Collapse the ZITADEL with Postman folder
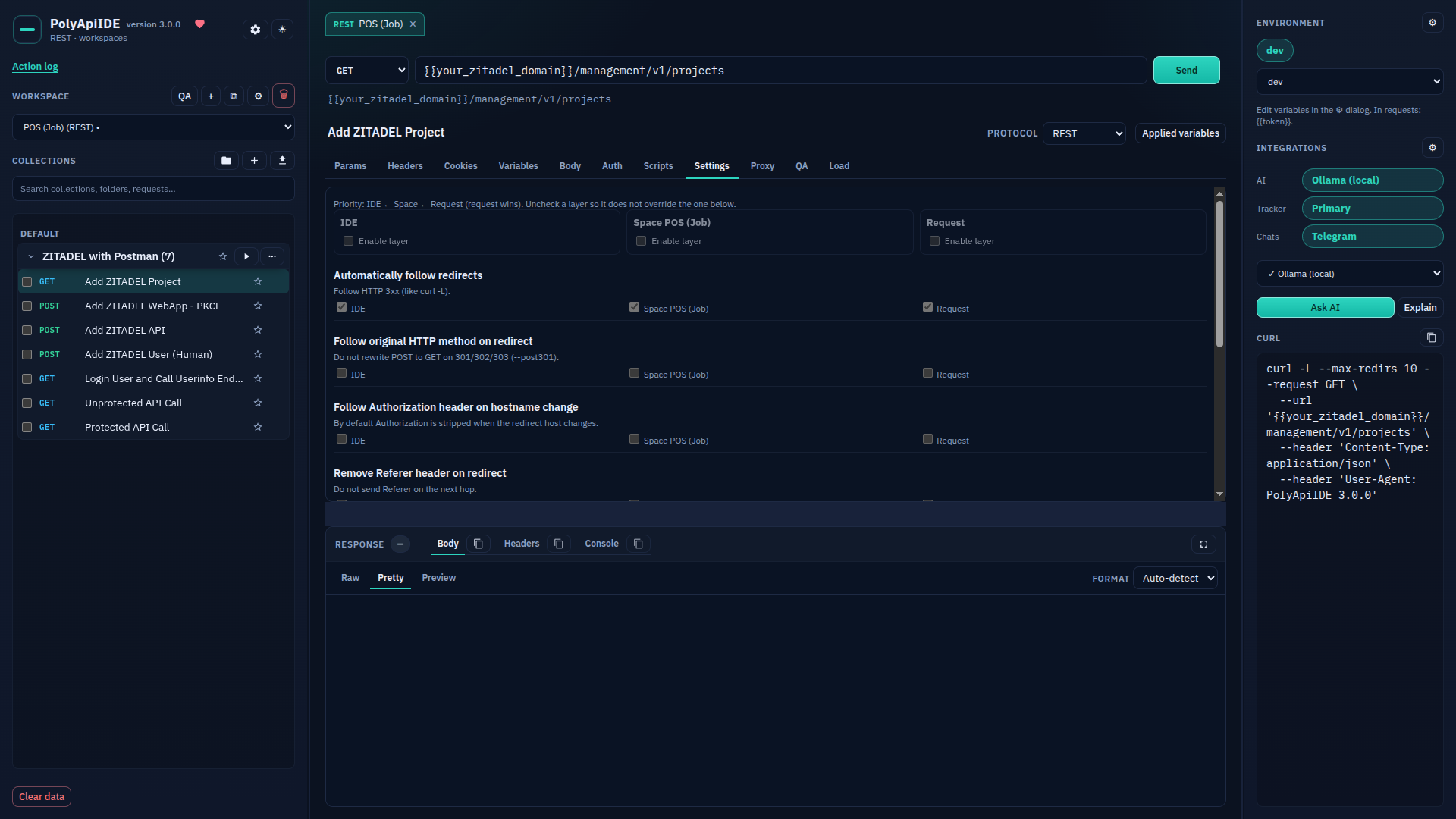 click(x=31, y=256)
